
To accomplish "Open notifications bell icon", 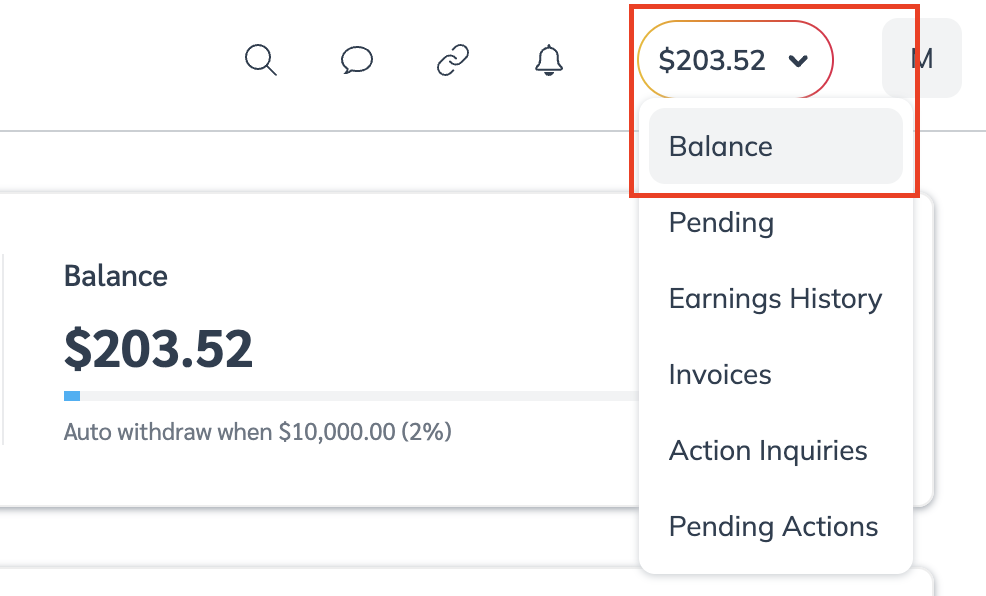I will pyautogui.click(x=549, y=60).
